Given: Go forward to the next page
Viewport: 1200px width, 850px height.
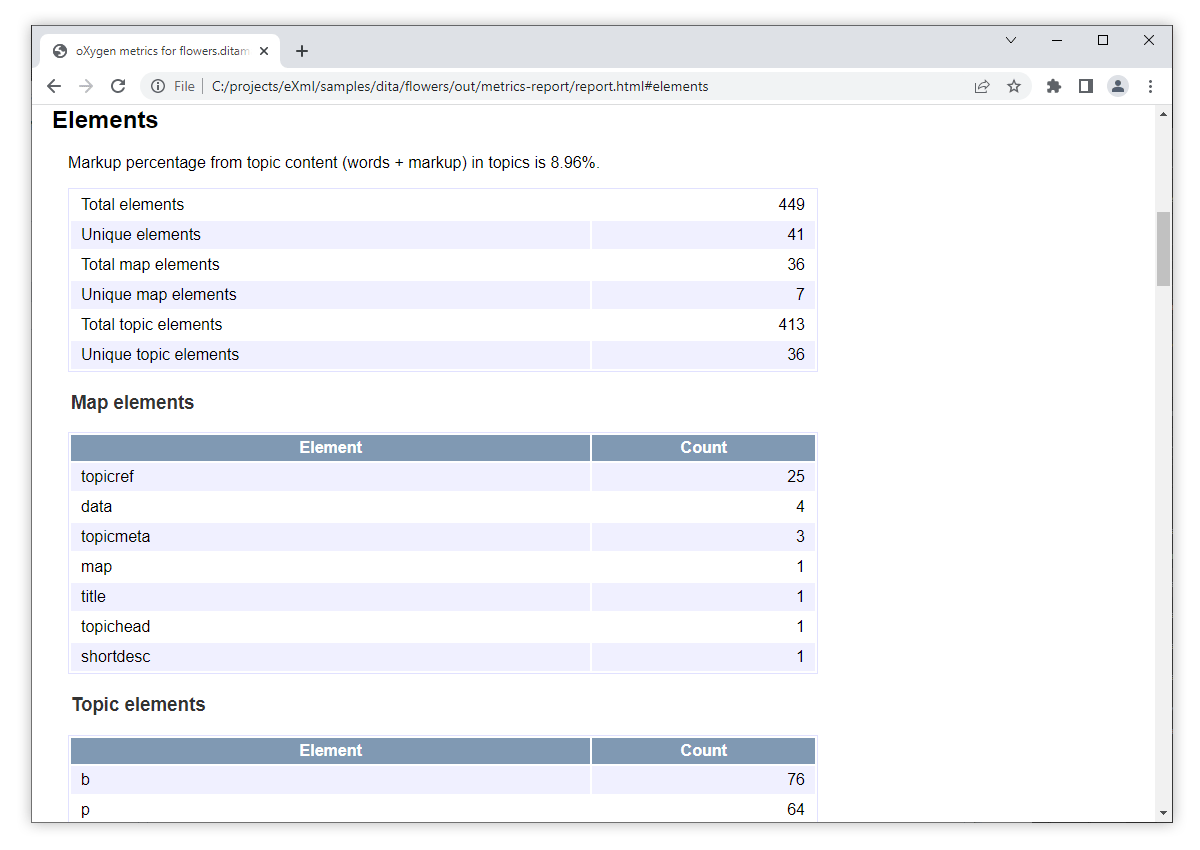Looking at the screenshot, I should click(x=86, y=86).
